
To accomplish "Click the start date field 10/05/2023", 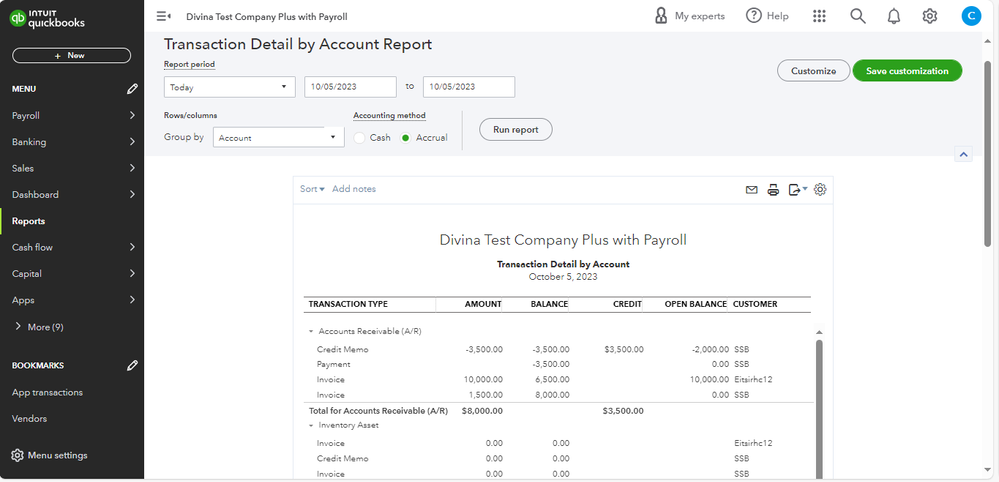I will coord(350,87).
